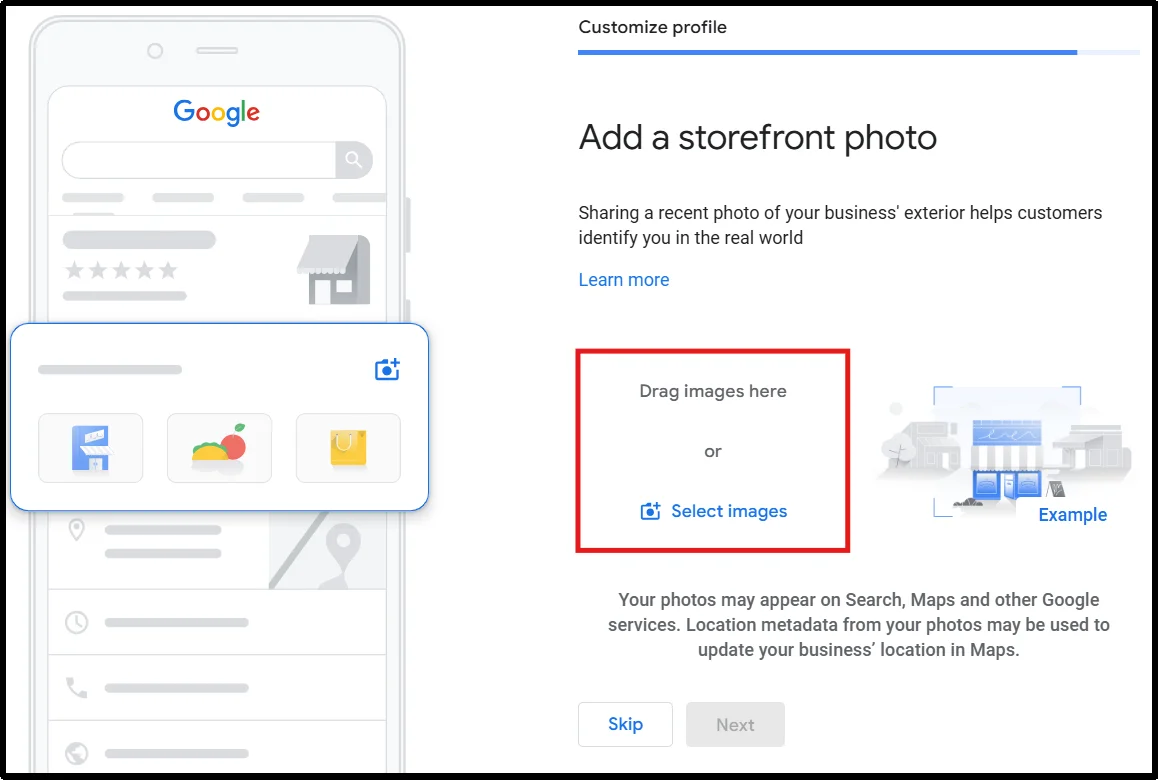Click the magnifier search icon in phone mockup
Screen dimensions: 1158x780
(354, 160)
